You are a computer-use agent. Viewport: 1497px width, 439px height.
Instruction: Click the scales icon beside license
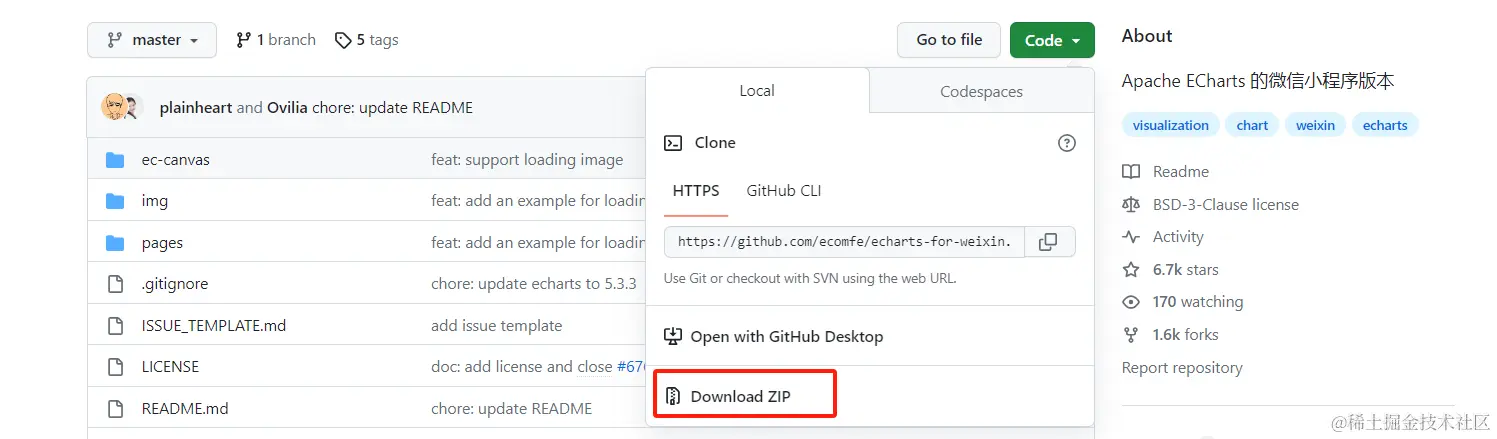(x=1131, y=205)
